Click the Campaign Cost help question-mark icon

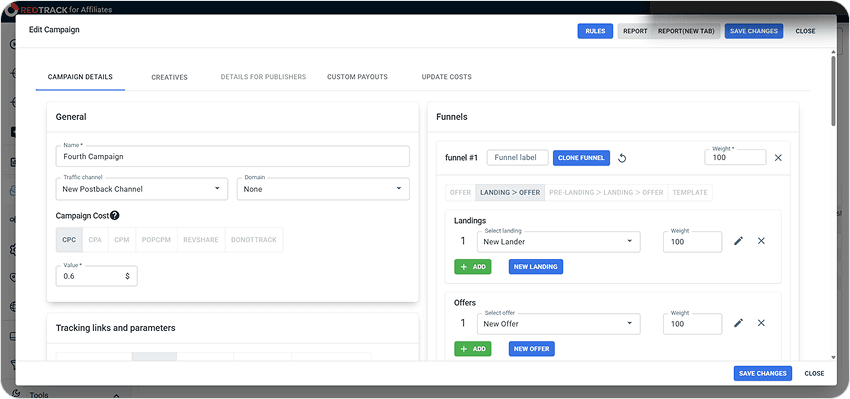pyautogui.click(x=114, y=216)
